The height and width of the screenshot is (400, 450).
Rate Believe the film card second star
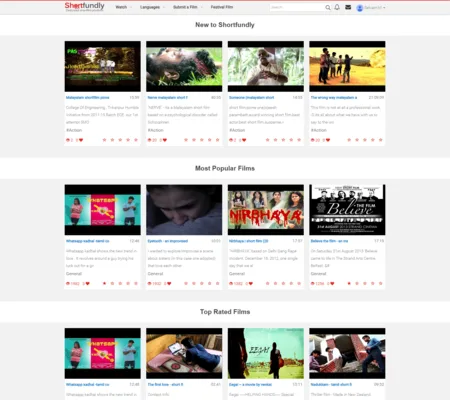point(357,284)
